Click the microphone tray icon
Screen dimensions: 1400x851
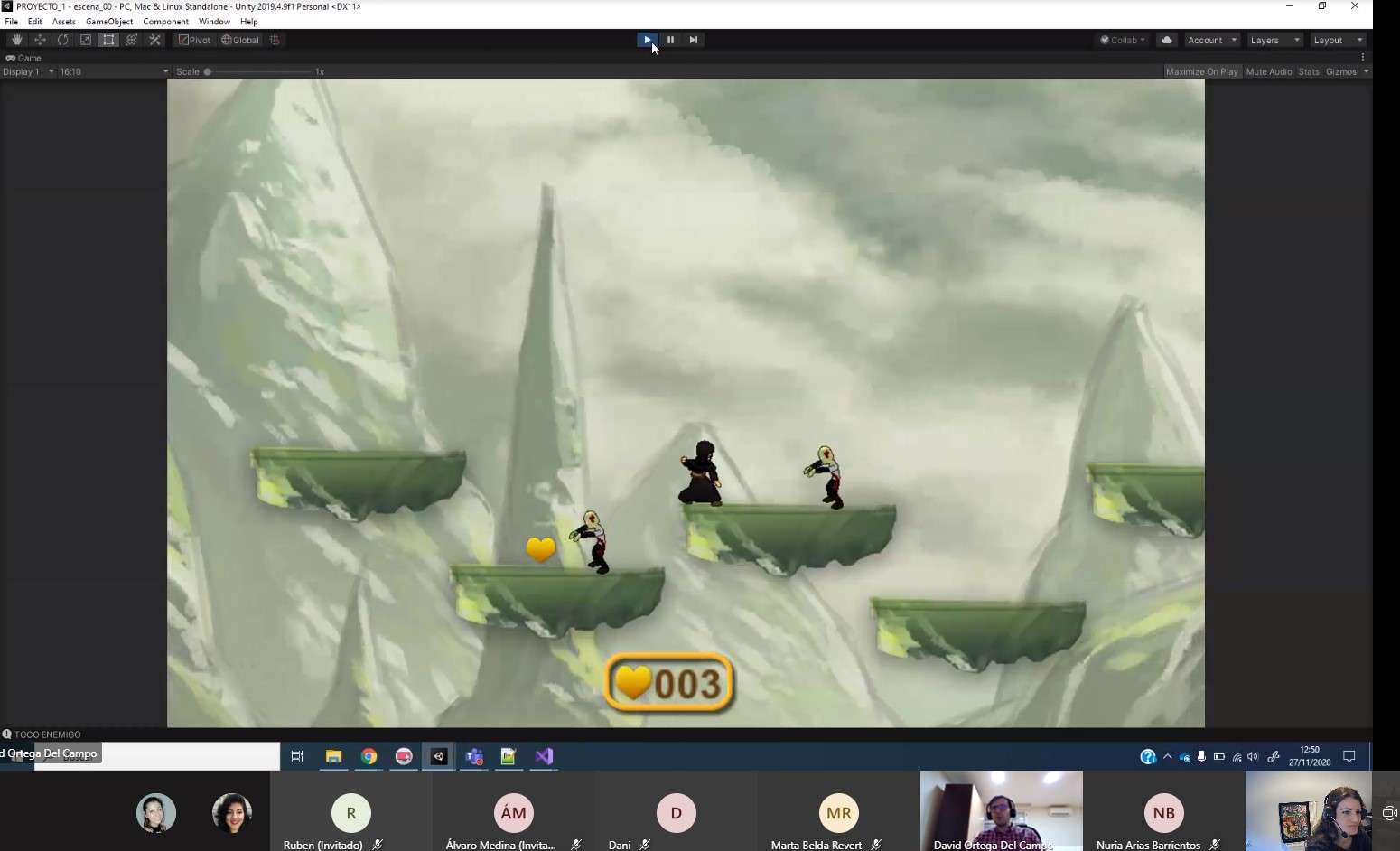[x=1201, y=757]
